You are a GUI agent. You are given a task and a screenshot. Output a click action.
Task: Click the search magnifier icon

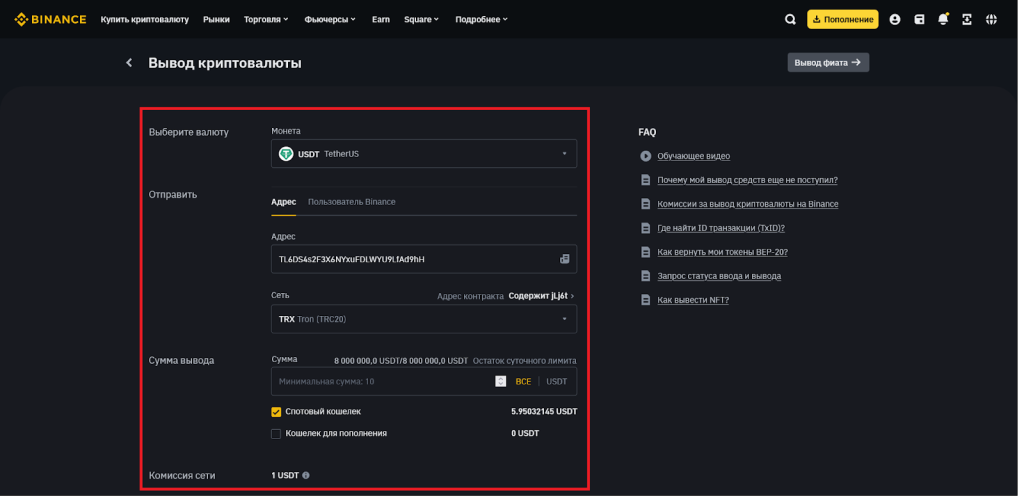790,19
